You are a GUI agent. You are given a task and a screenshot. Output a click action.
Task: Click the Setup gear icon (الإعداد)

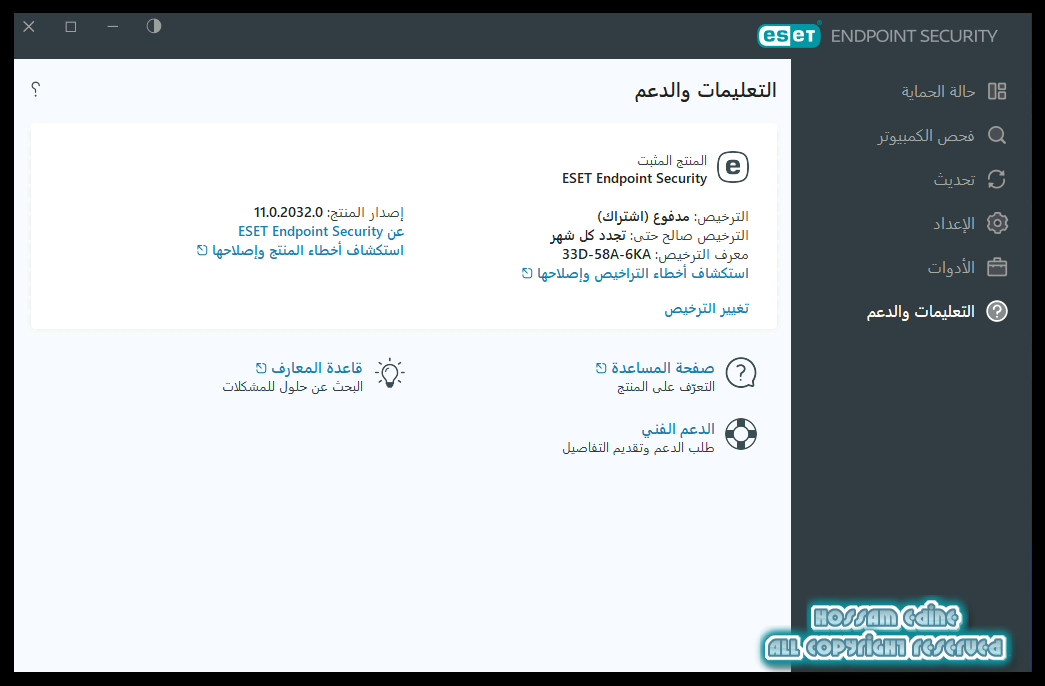[x=997, y=223]
